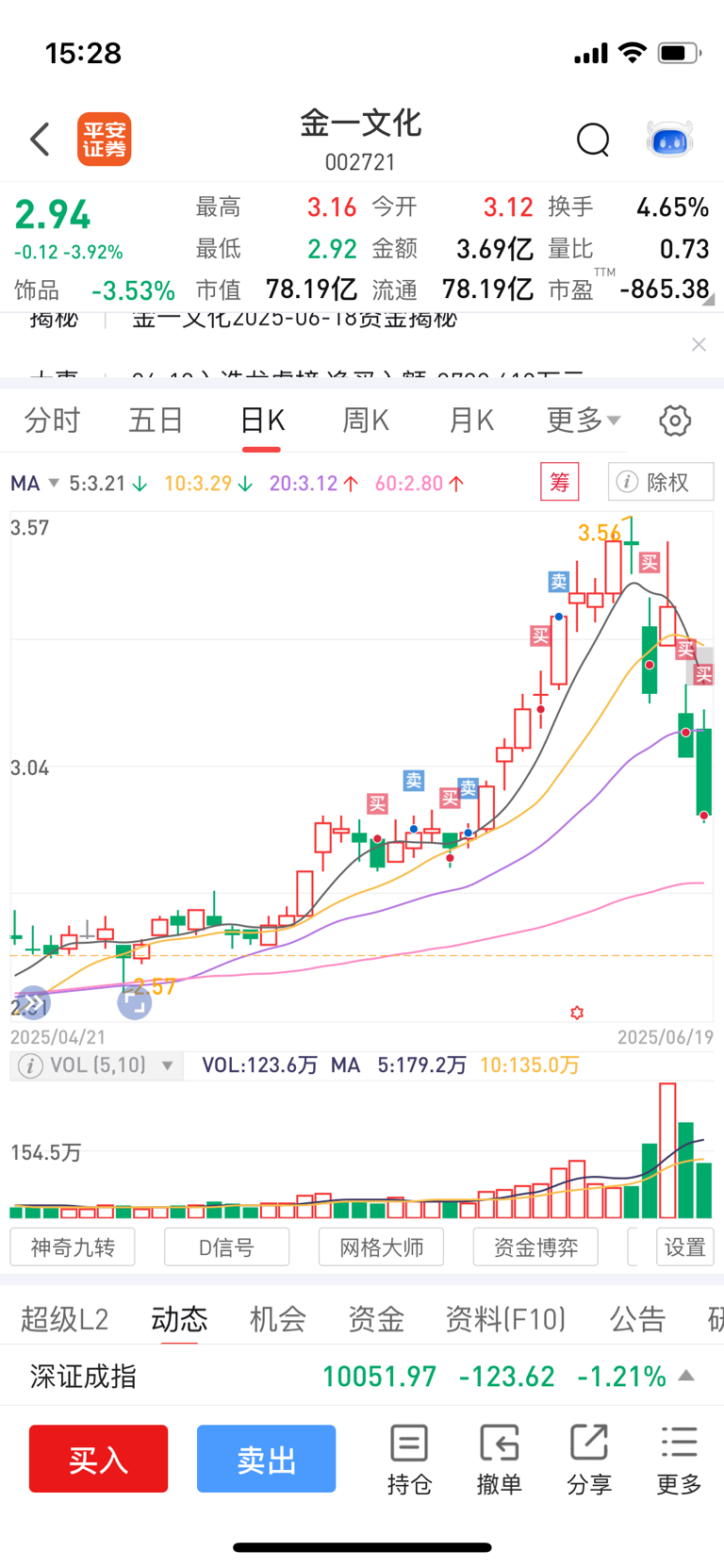Switch to 月K chart tab
The image size is (724, 1568).
[471, 420]
